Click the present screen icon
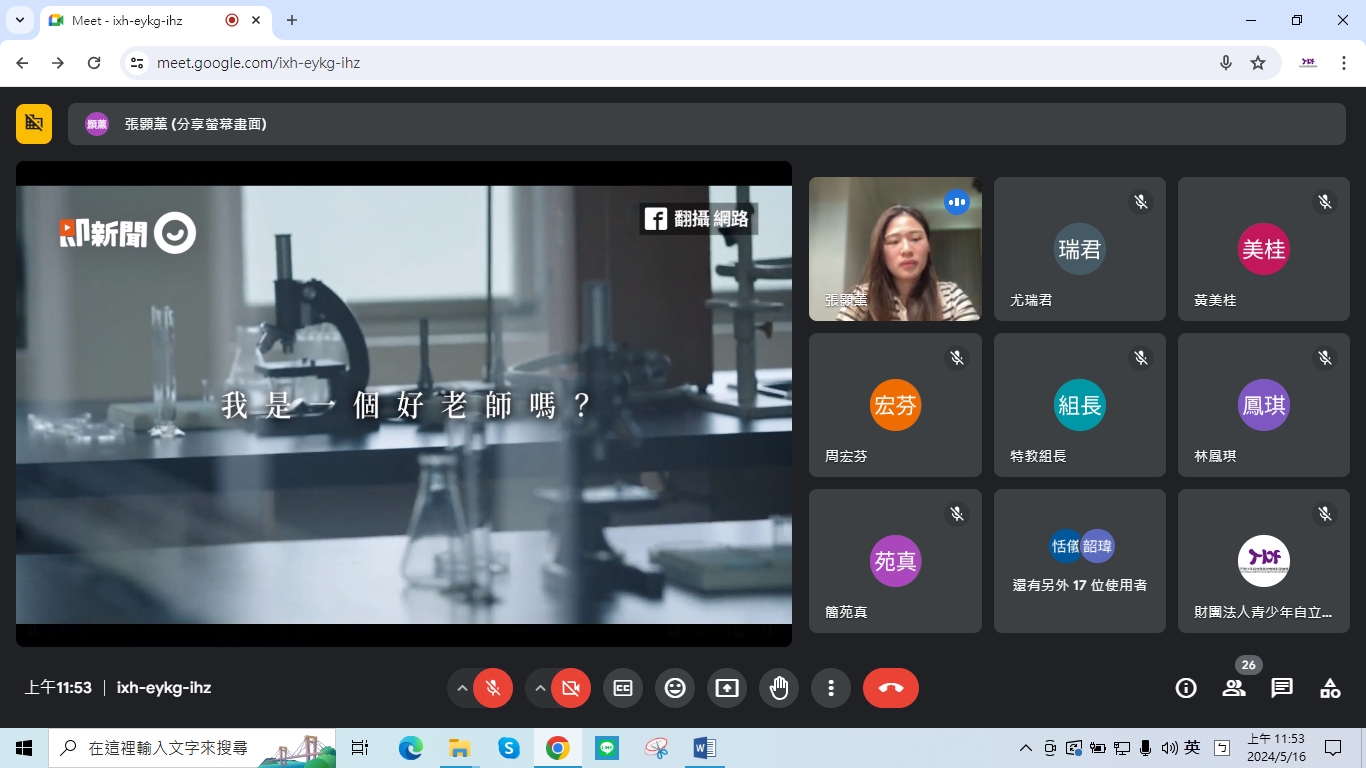1366x768 pixels. click(727, 688)
